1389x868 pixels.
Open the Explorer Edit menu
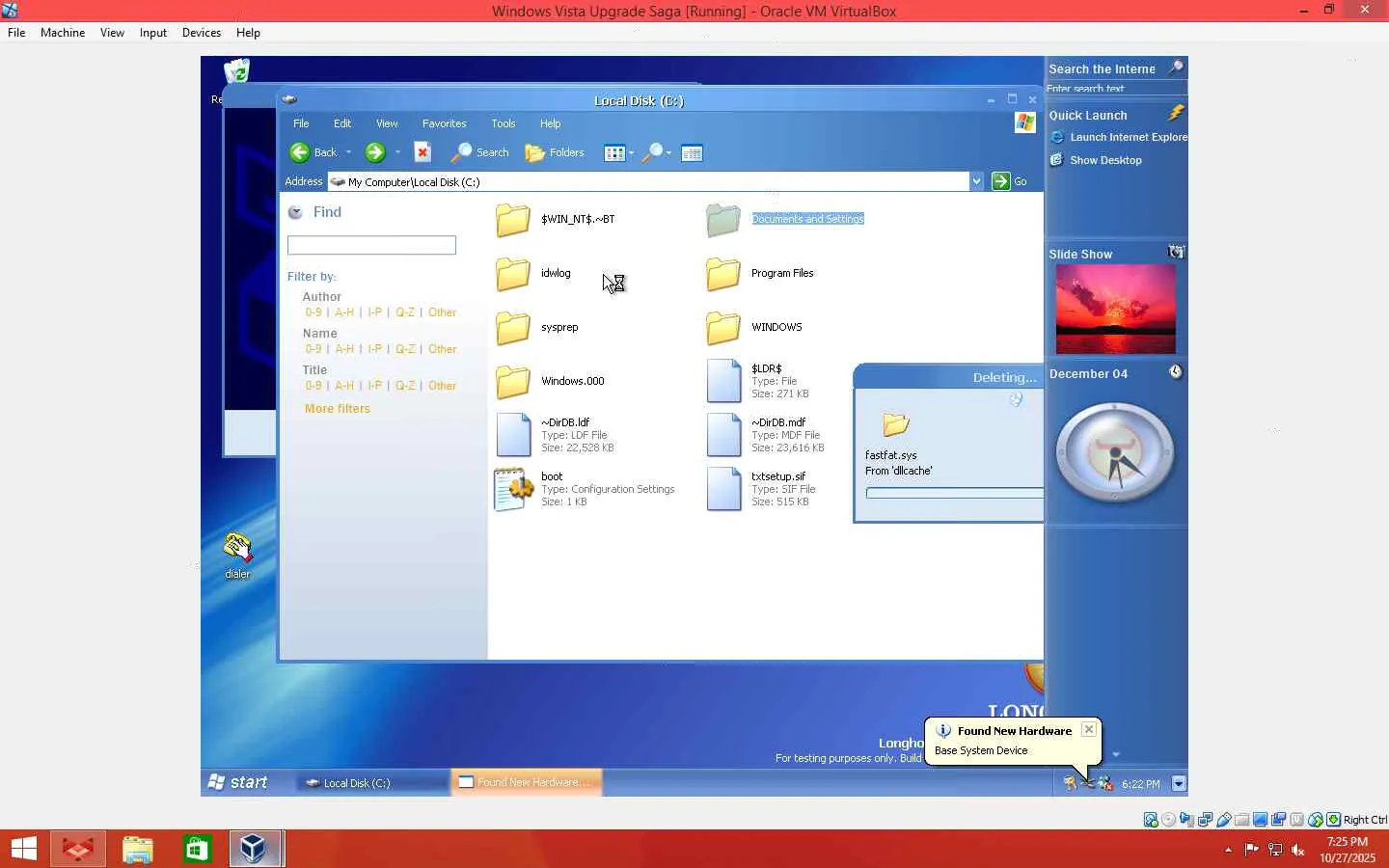click(342, 123)
